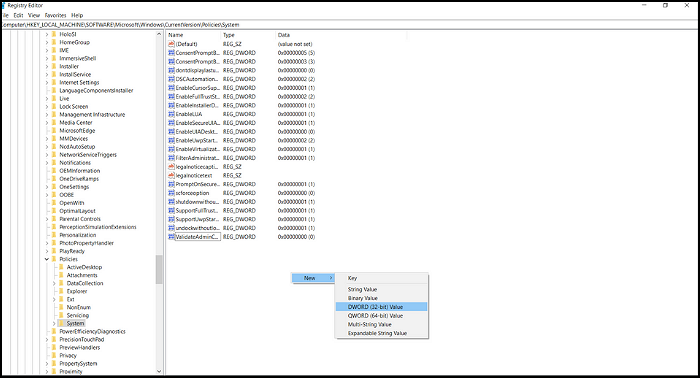Select the ActiveDesktop key

point(84,267)
